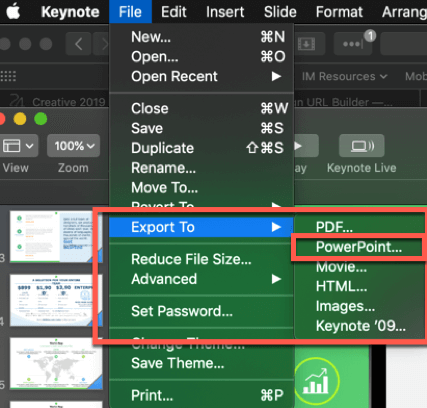This screenshot has width=427, height=408.
Task: Click the browser download extension icon
Action: point(306,44)
